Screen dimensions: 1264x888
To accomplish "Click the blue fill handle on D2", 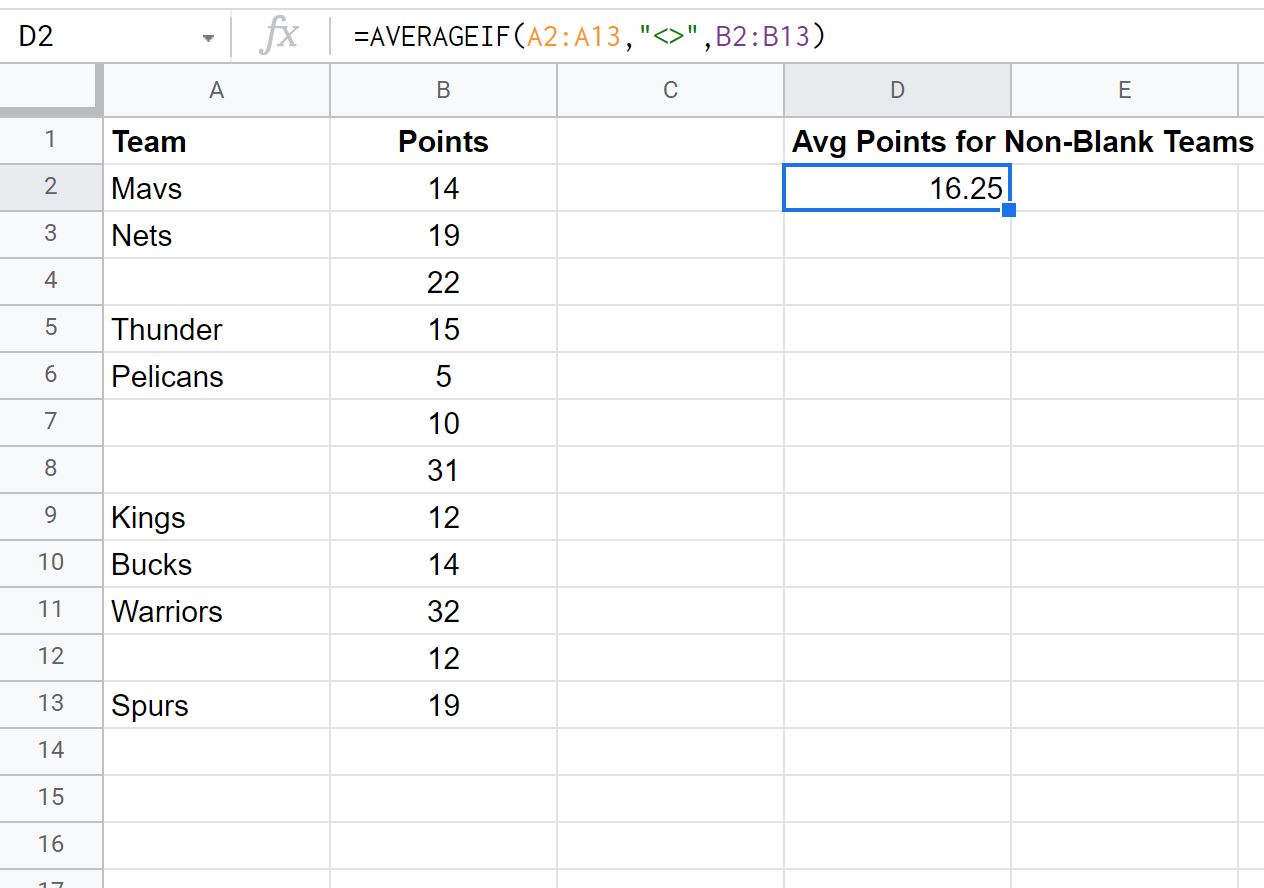I will point(1009,210).
